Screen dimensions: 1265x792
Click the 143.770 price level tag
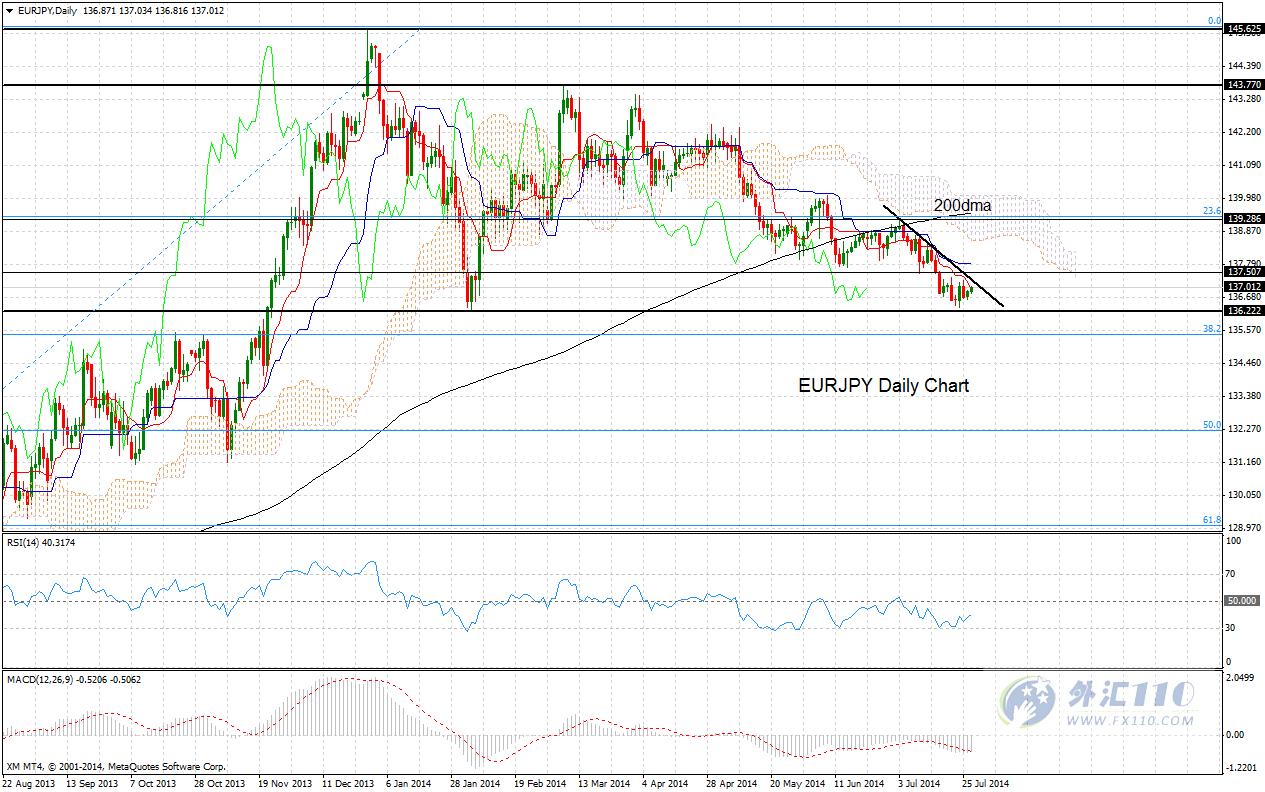(1244, 86)
